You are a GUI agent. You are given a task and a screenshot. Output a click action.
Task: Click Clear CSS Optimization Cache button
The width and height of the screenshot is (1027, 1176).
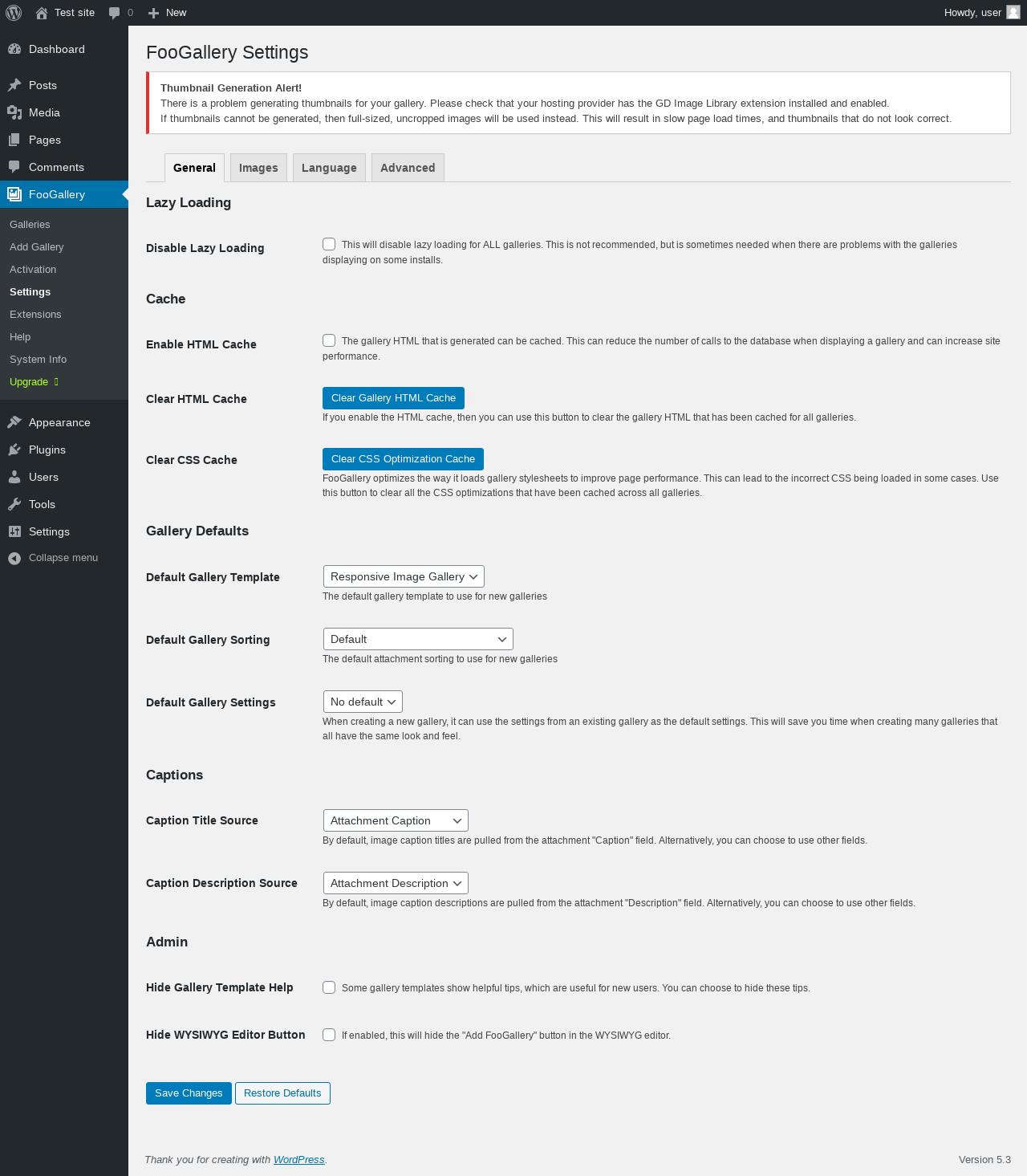click(403, 459)
